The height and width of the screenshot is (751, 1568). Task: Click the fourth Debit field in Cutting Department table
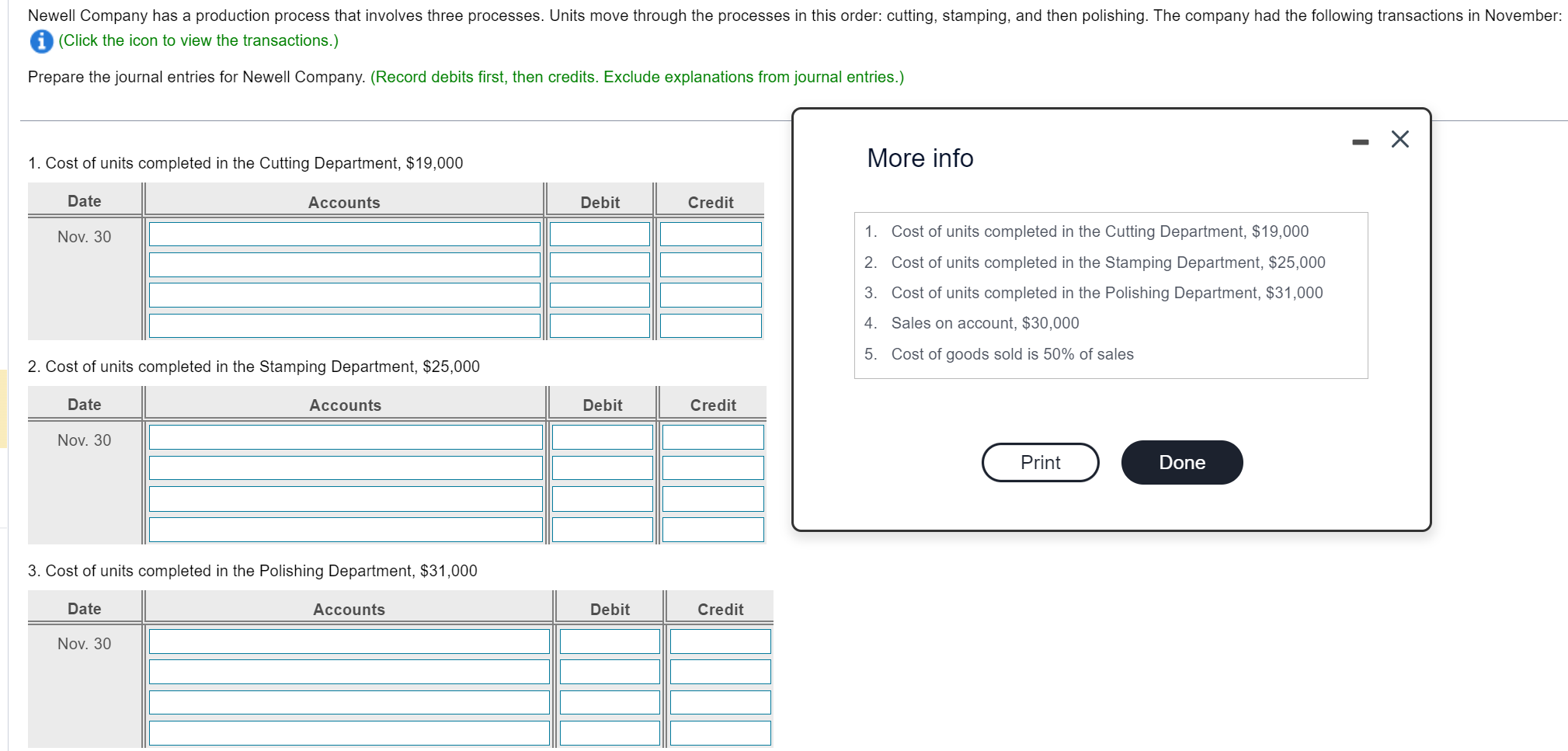pos(599,325)
